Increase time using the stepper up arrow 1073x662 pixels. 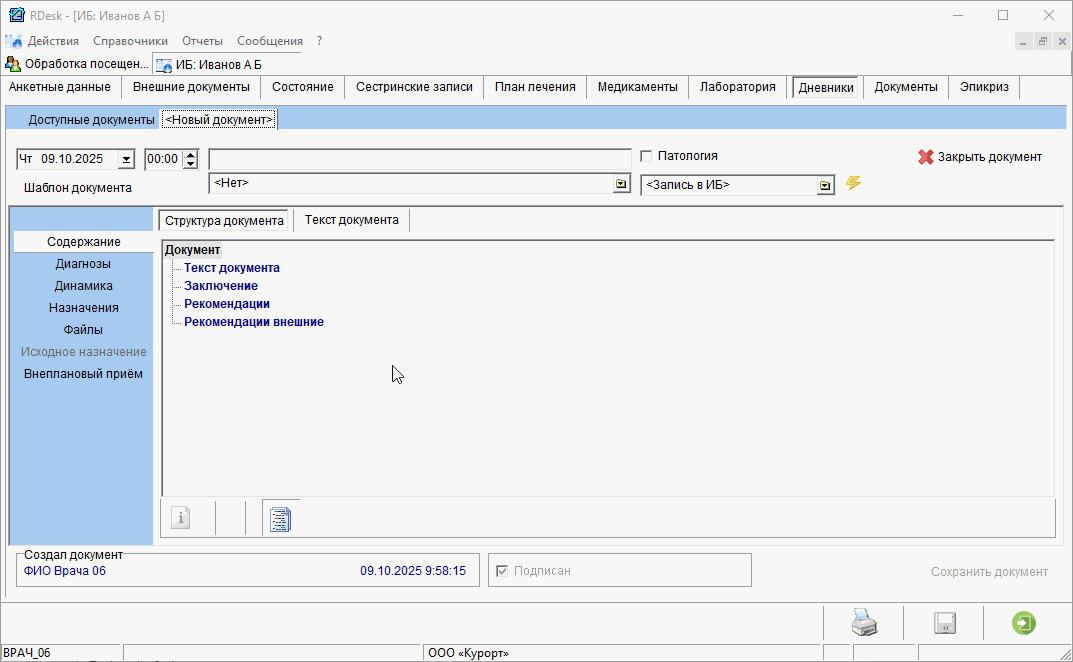coord(191,154)
